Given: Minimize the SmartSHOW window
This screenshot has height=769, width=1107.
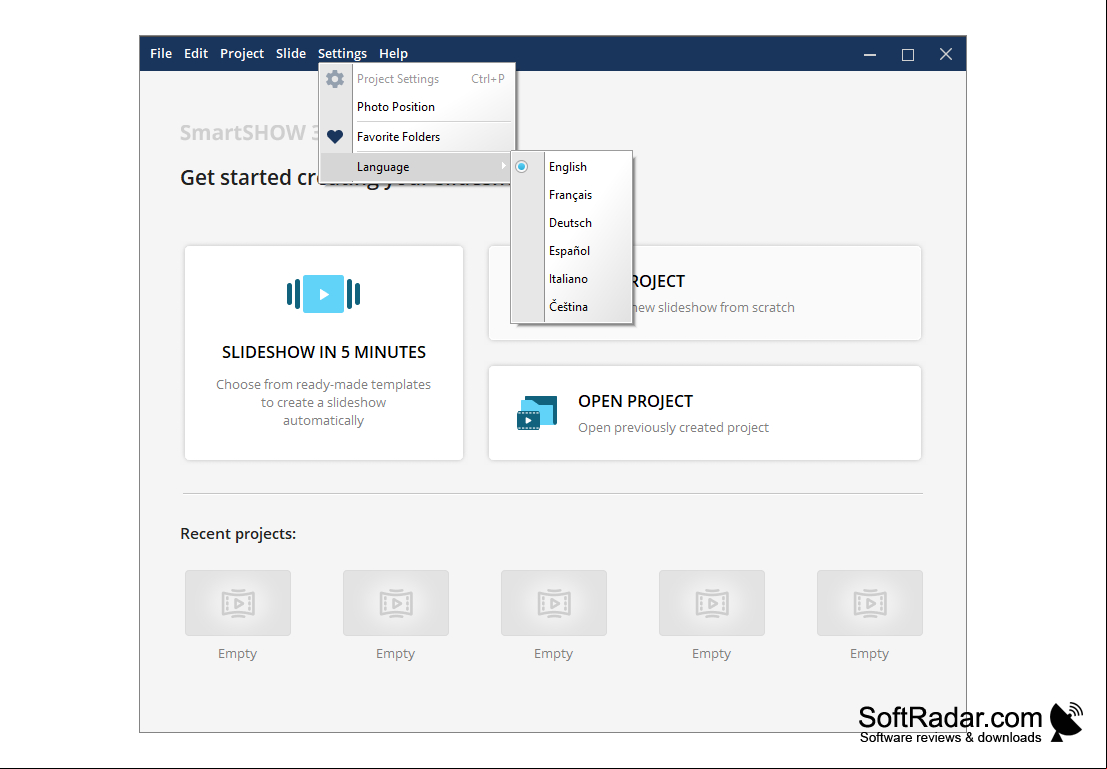Looking at the screenshot, I should click(x=870, y=54).
